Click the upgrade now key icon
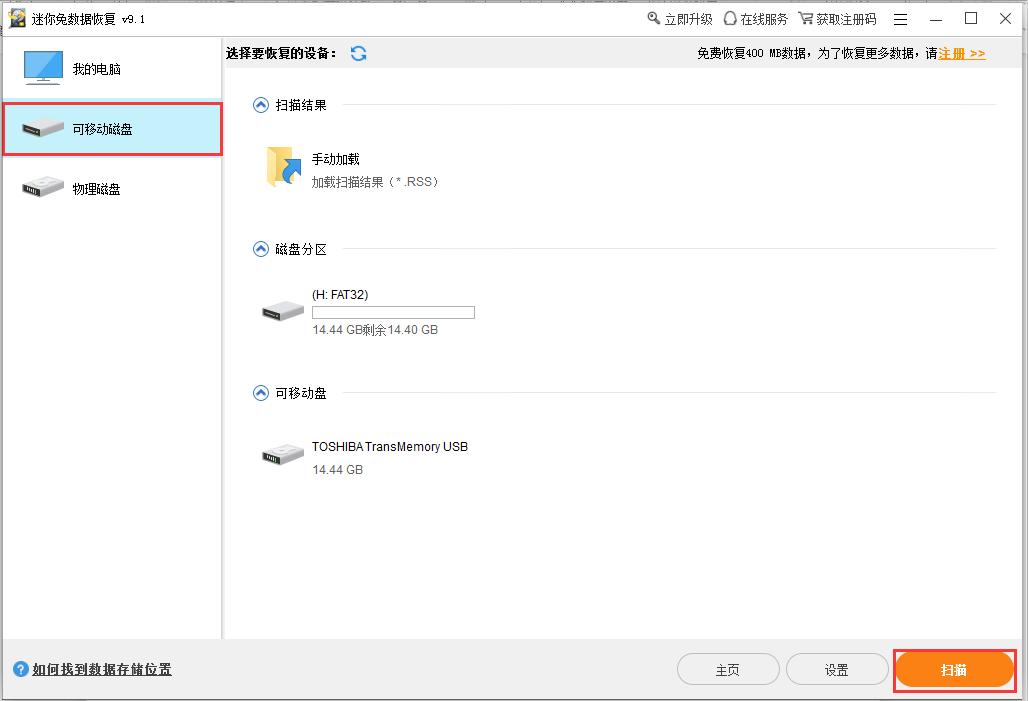Screen dimensions: 1028x701 654,18
